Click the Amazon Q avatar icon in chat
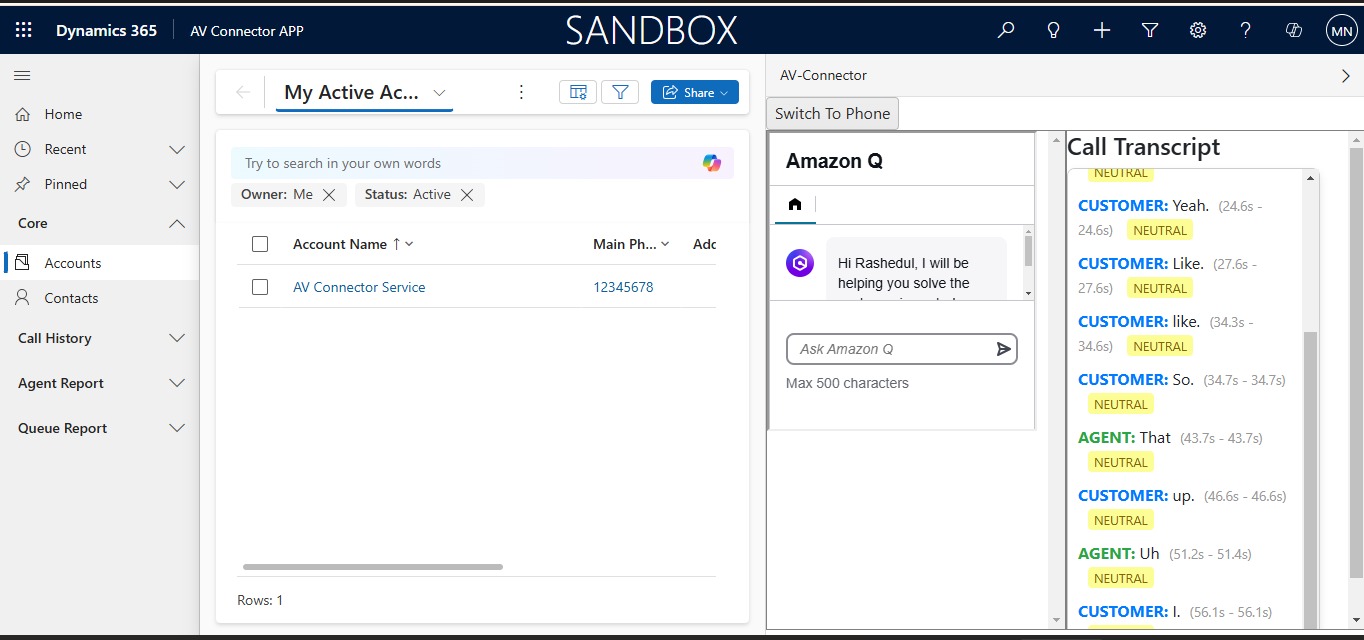 pyautogui.click(x=800, y=263)
